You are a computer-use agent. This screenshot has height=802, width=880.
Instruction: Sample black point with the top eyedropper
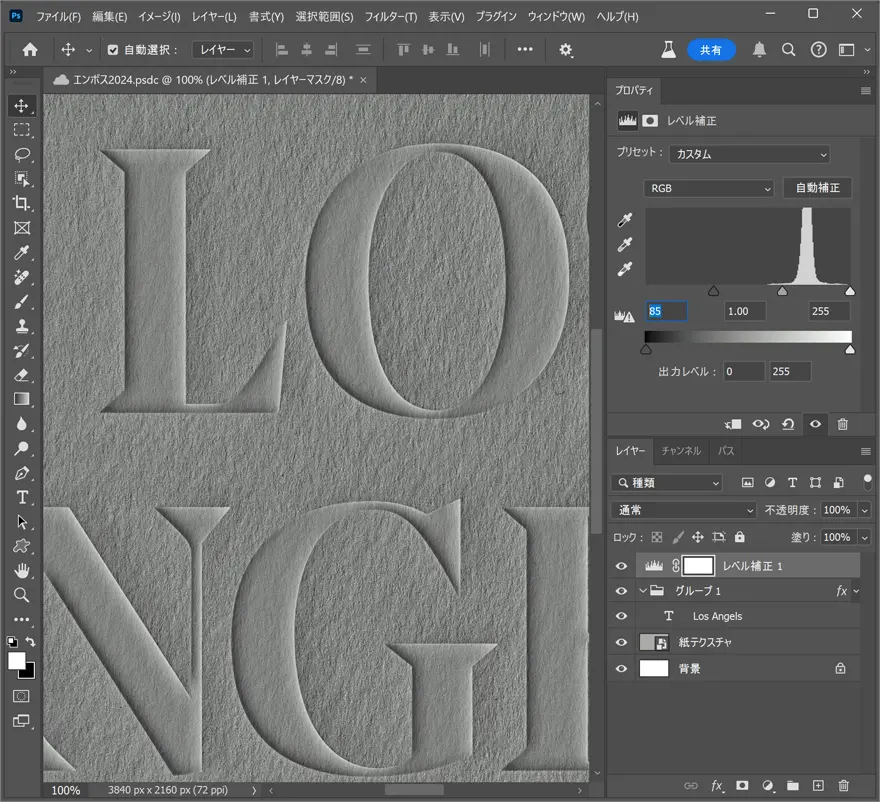pyautogui.click(x=625, y=219)
